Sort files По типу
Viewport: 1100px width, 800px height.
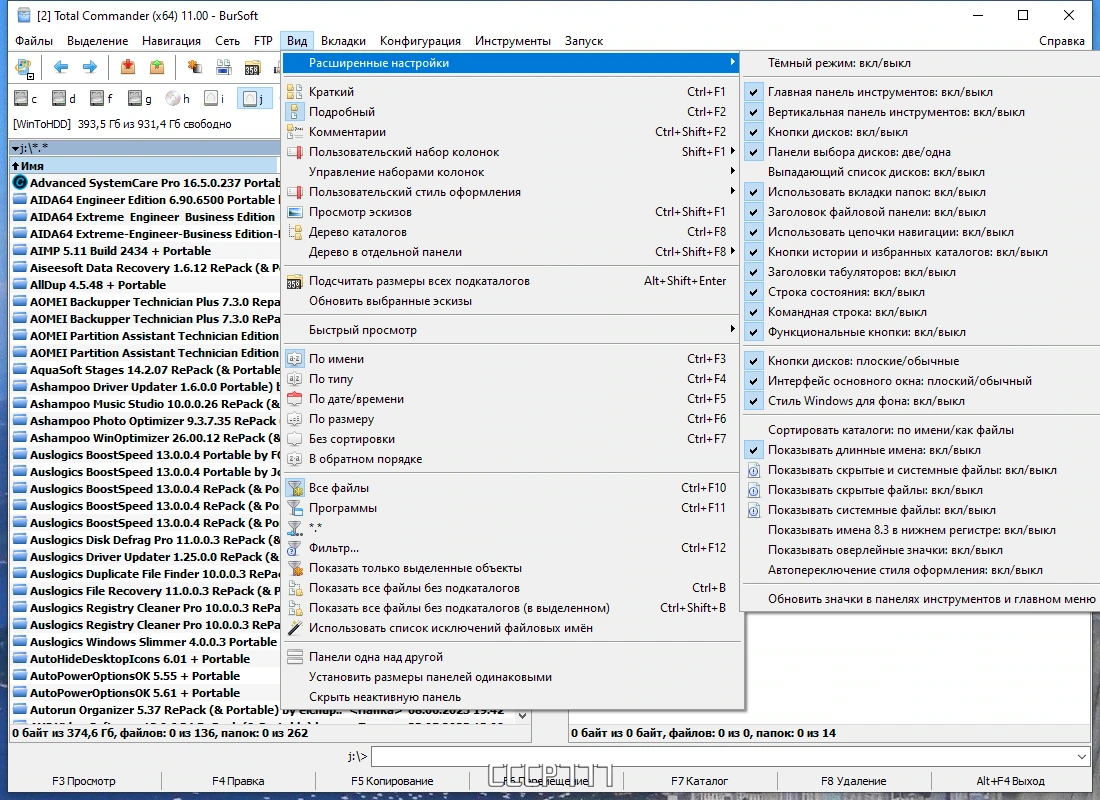tap(512, 378)
